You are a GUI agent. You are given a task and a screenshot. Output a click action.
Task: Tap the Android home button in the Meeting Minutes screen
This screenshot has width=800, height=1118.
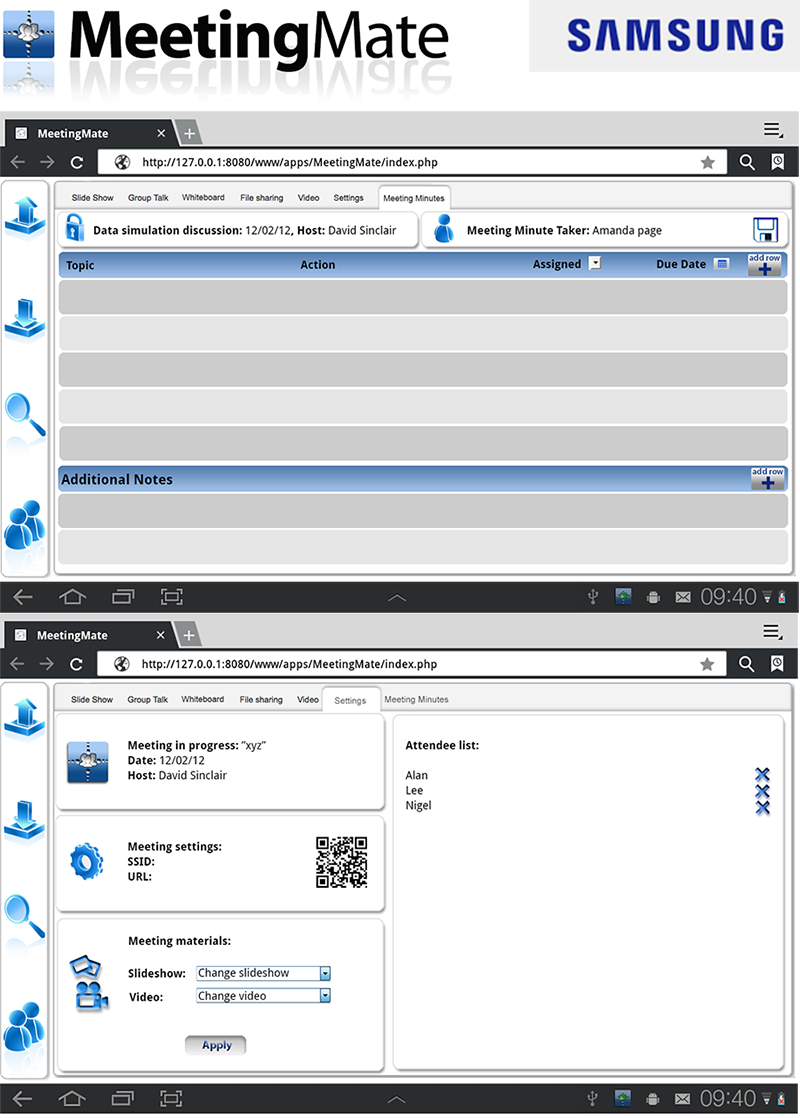(72, 597)
